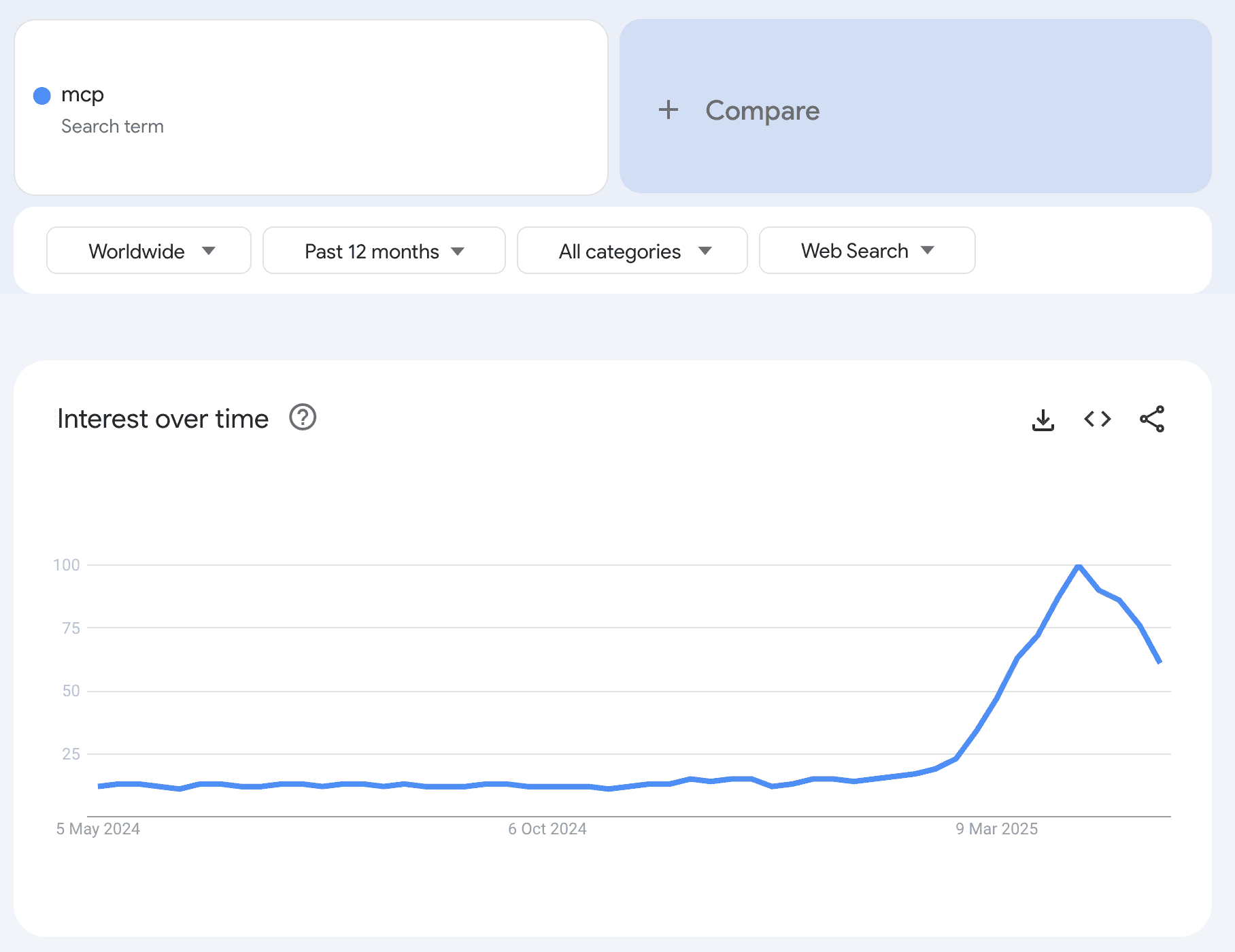Click the Compare text label
Image resolution: width=1235 pixels, height=952 pixels.
coord(762,110)
